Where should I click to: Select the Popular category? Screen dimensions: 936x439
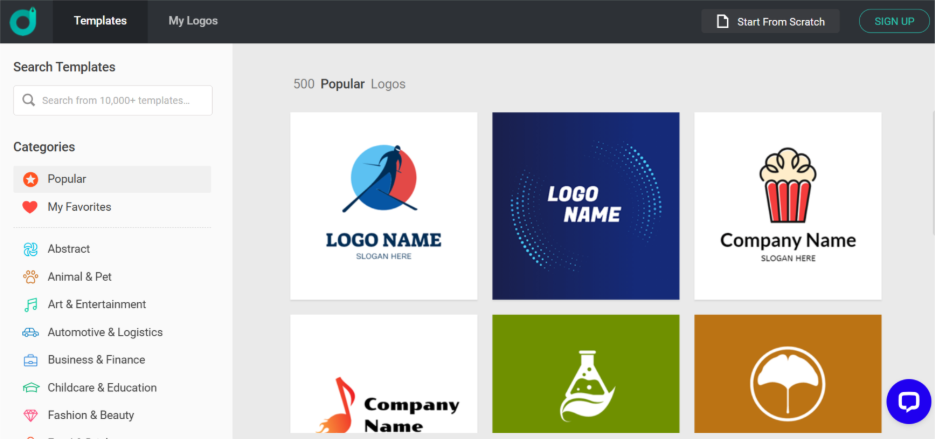coord(112,179)
